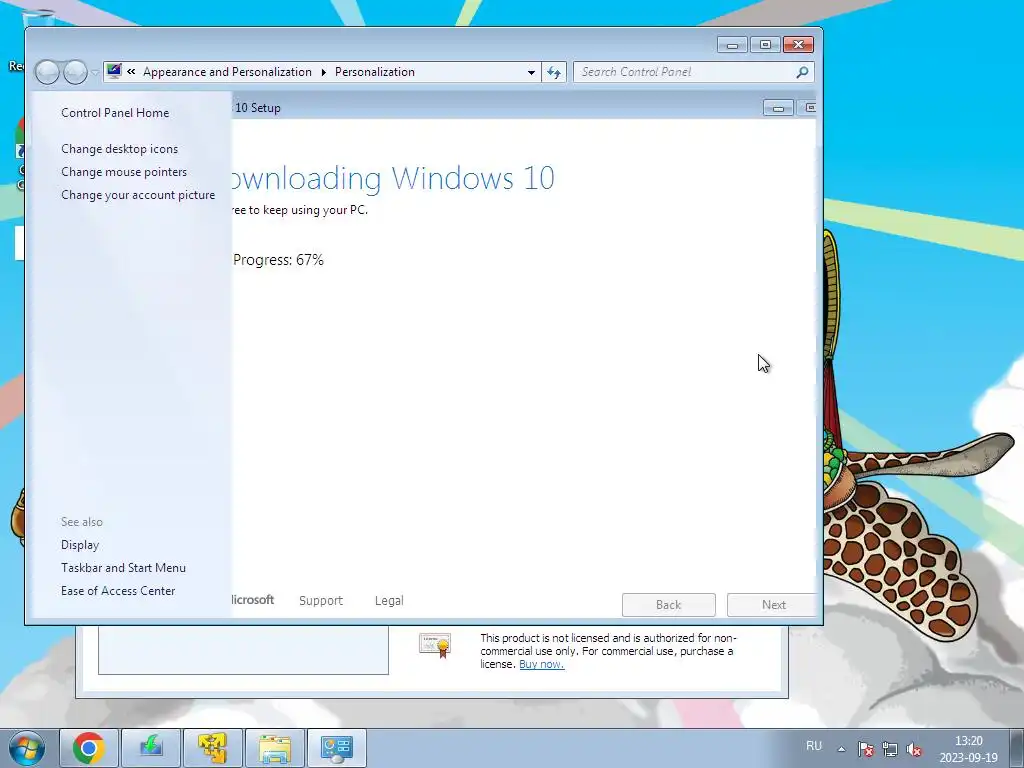Click the Buy now link

(x=541, y=664)
